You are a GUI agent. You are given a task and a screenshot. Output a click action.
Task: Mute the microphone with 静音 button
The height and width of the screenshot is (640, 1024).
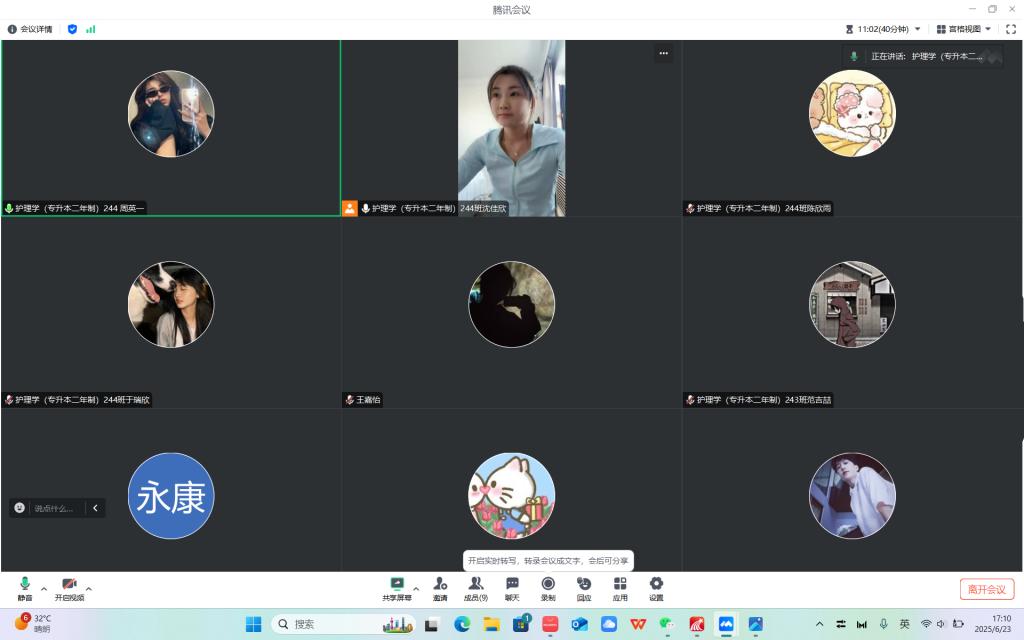(24, 587)
